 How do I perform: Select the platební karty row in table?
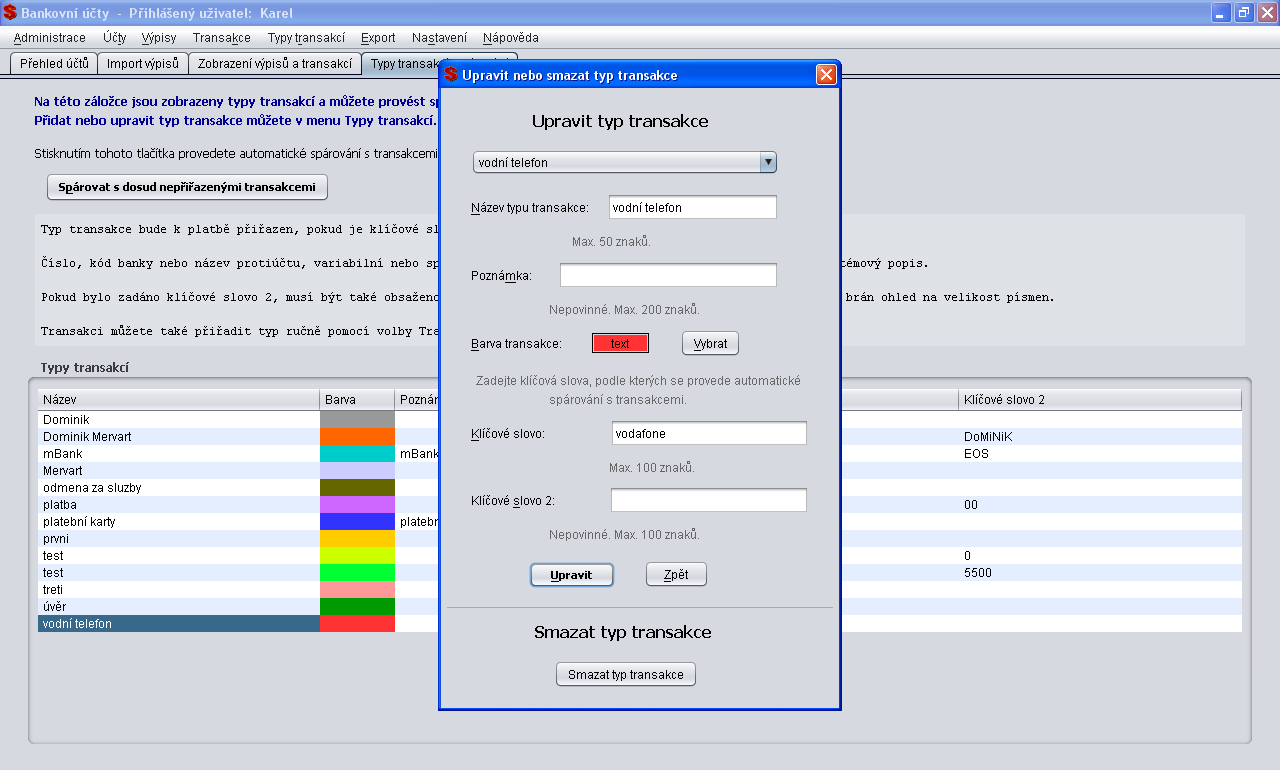[x=640, y=522]
